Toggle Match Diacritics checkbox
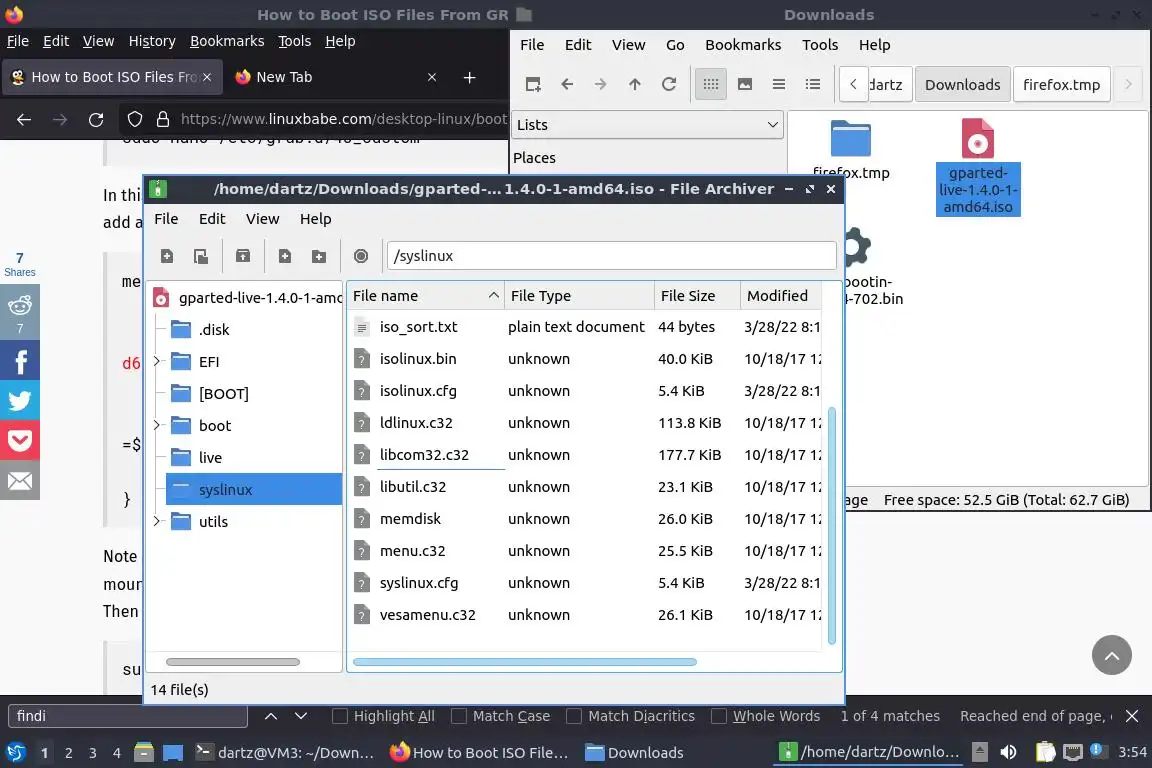Screen dimensions: 1152x768 point(574,716)
